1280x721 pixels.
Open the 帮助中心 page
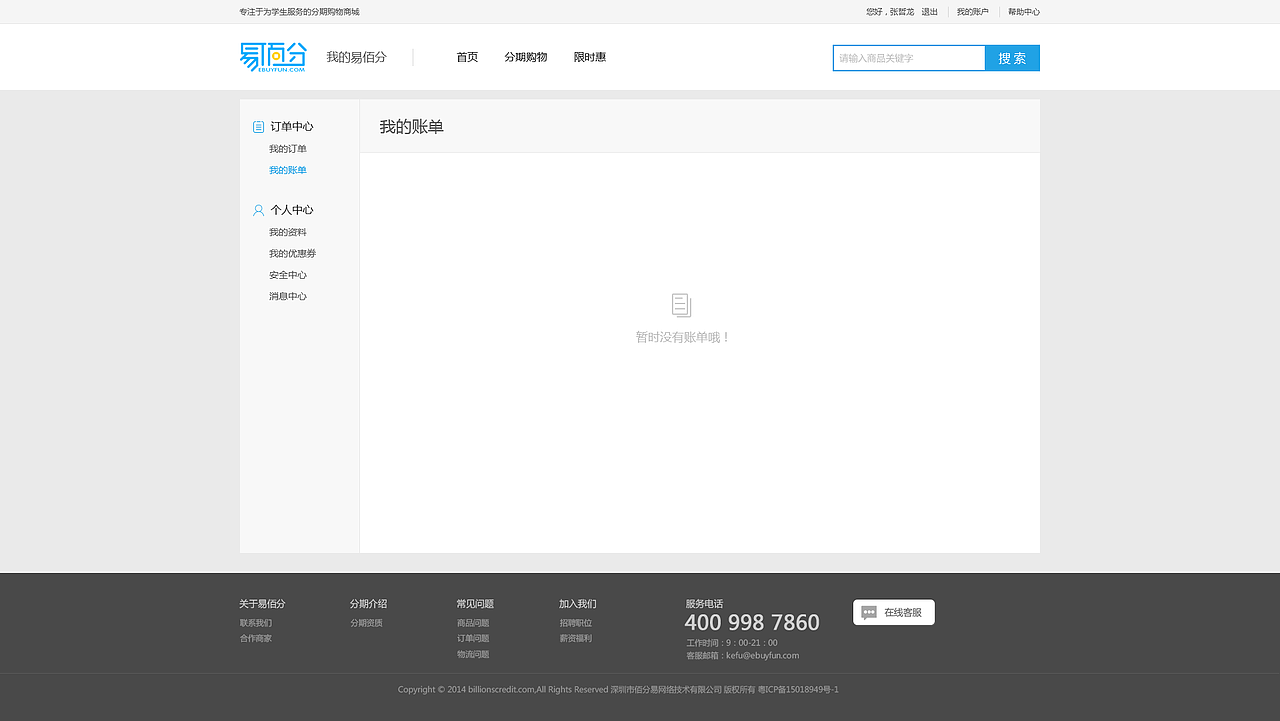tap(1023, 11)
